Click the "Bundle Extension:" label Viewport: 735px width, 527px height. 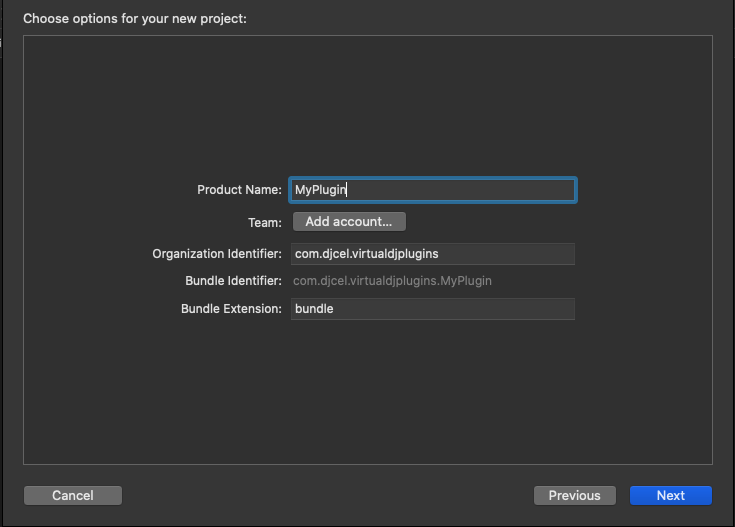[x=231, y=309]
